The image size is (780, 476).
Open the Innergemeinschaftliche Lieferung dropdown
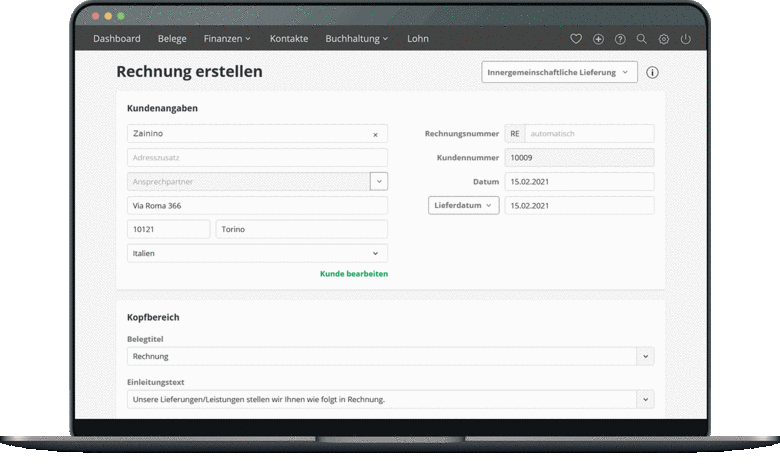tap(559, 73)
